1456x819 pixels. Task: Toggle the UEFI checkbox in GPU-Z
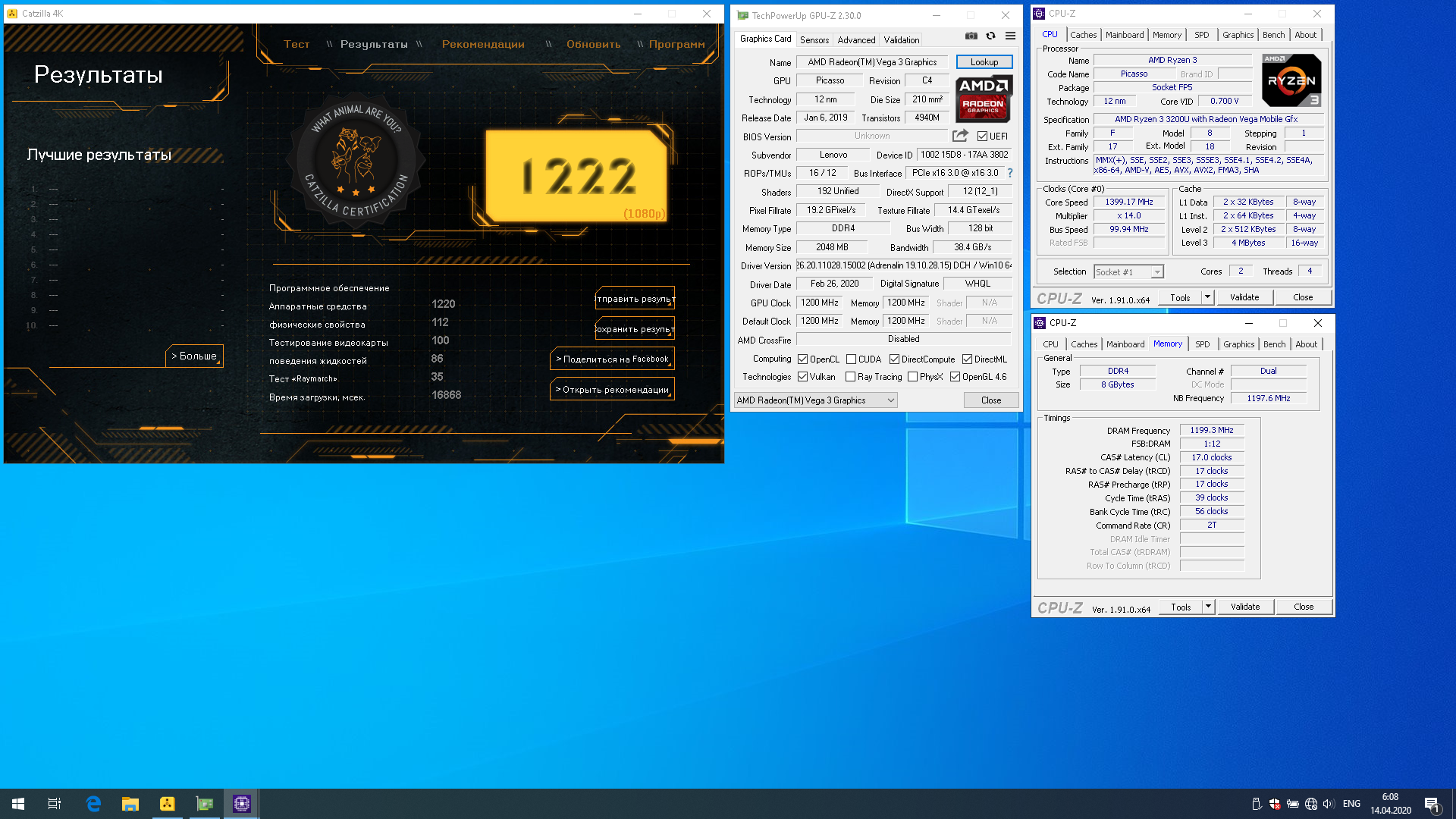[982, 136]
